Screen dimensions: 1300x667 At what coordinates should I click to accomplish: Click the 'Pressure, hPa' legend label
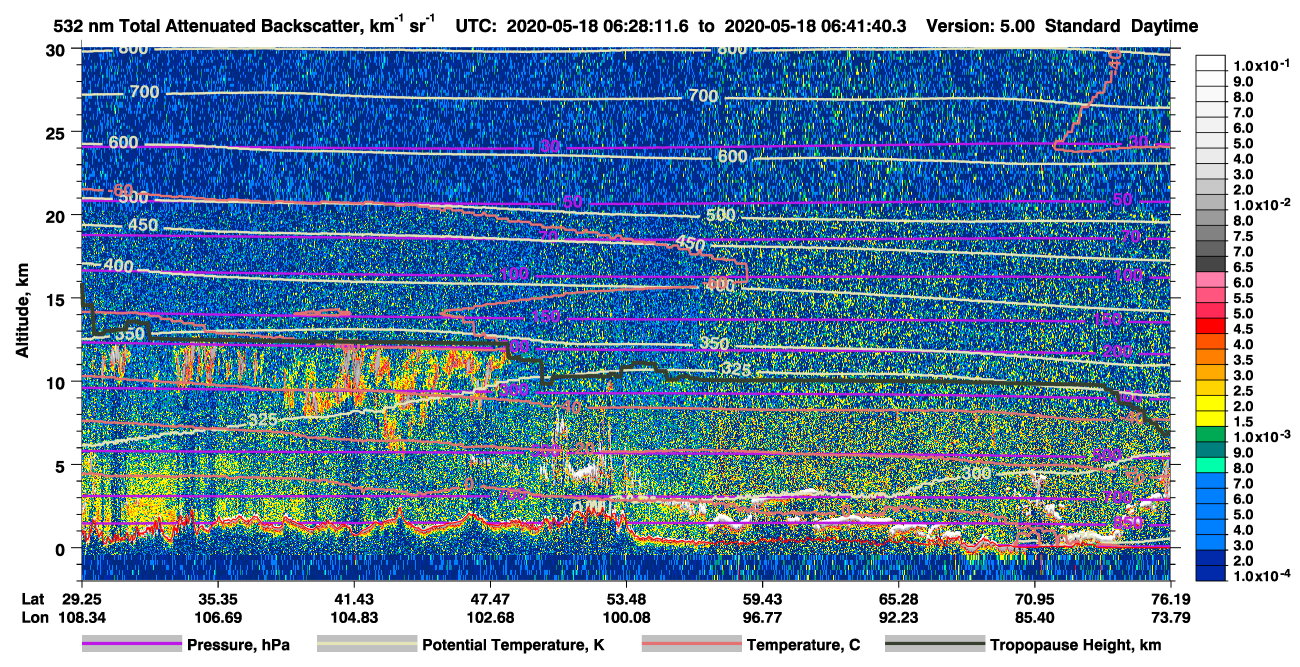238,645
